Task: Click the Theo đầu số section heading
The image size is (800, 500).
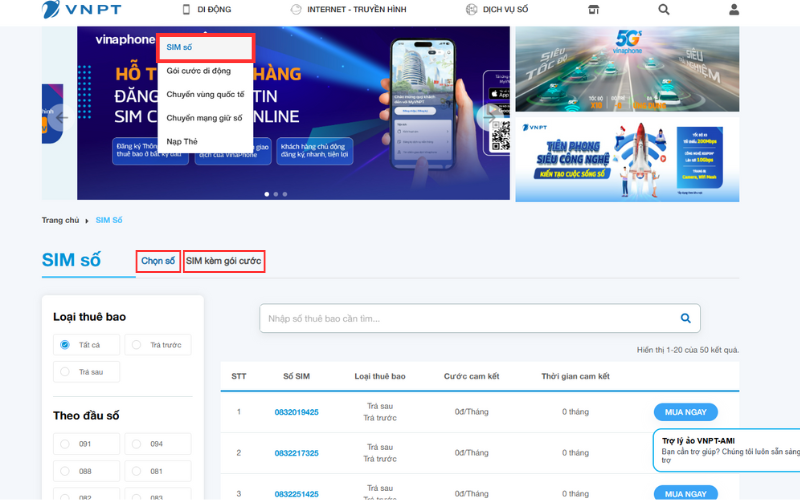Action: pos(86,415)
